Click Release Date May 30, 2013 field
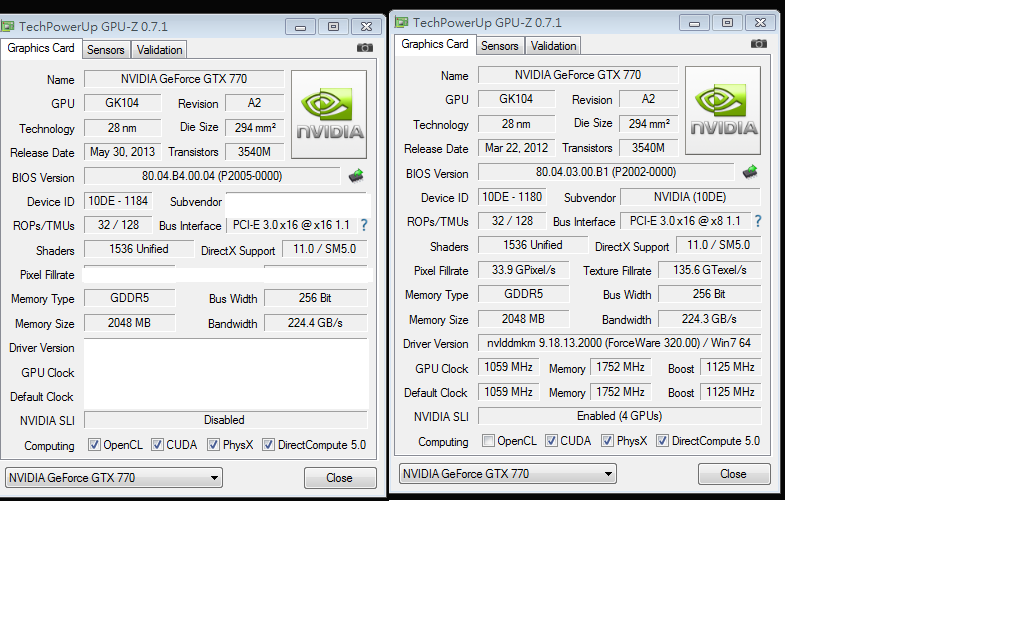The image size is (1011, 620). point(123,152)
